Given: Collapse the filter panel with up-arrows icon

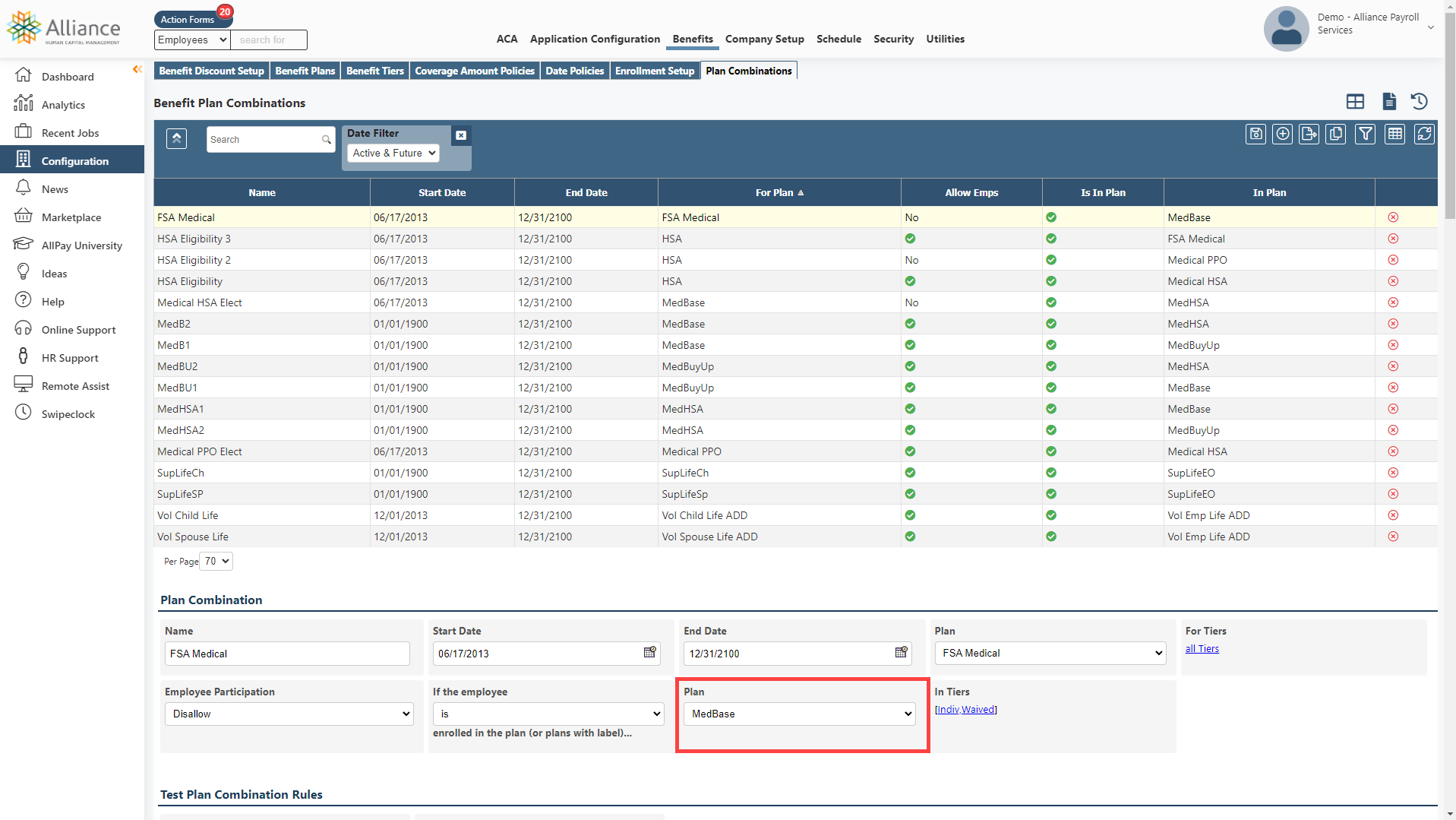Looking at the screenshot, I should tap(176, 138).
